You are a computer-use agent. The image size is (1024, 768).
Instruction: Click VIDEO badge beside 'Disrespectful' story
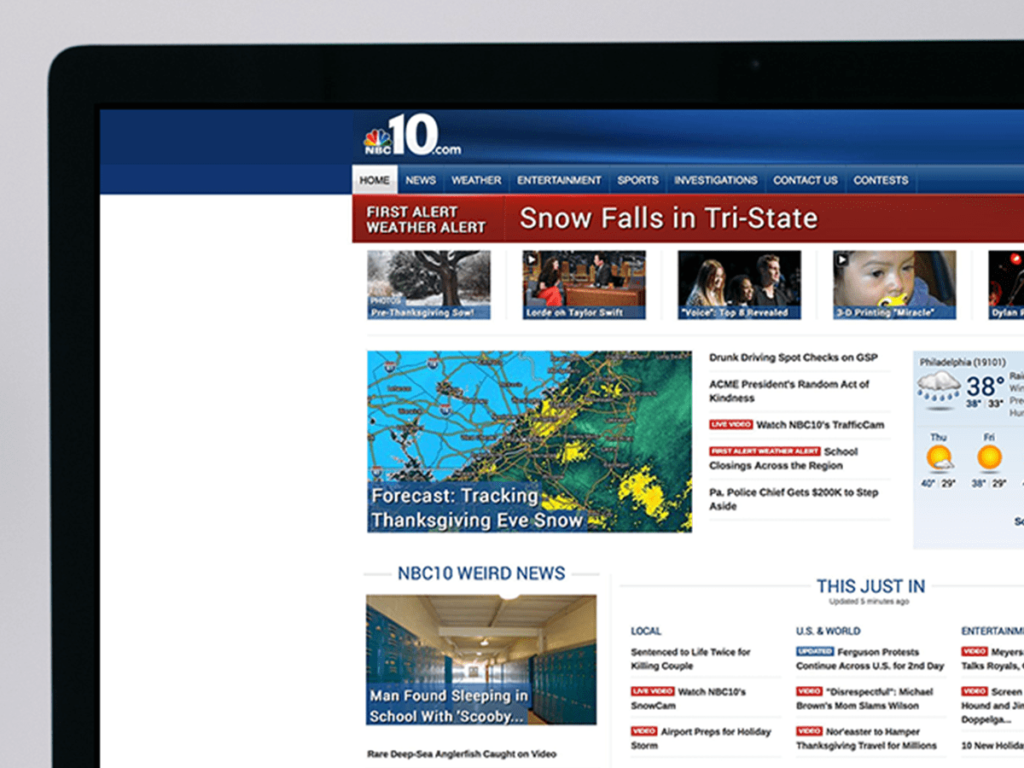809,691
